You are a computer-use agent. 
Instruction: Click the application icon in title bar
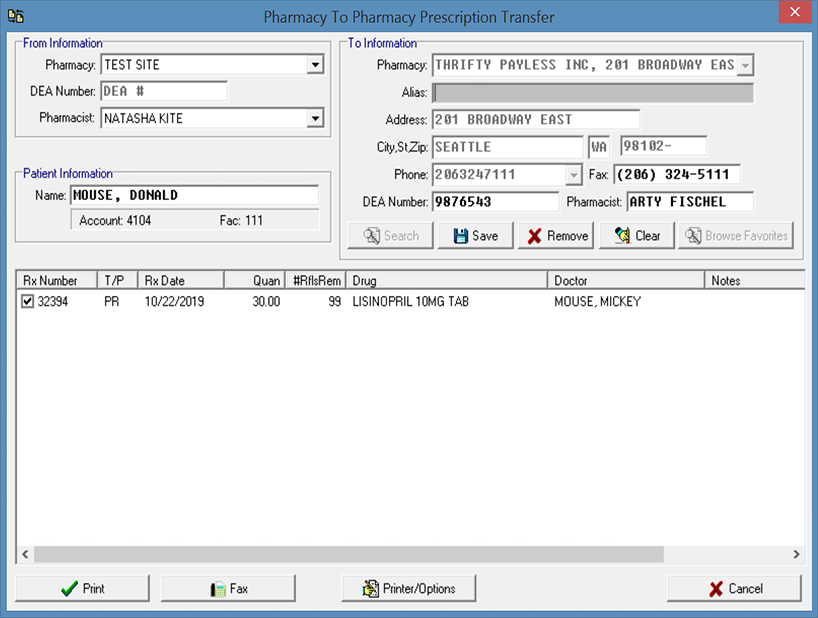pyautogui.click(x=15, y=16)
